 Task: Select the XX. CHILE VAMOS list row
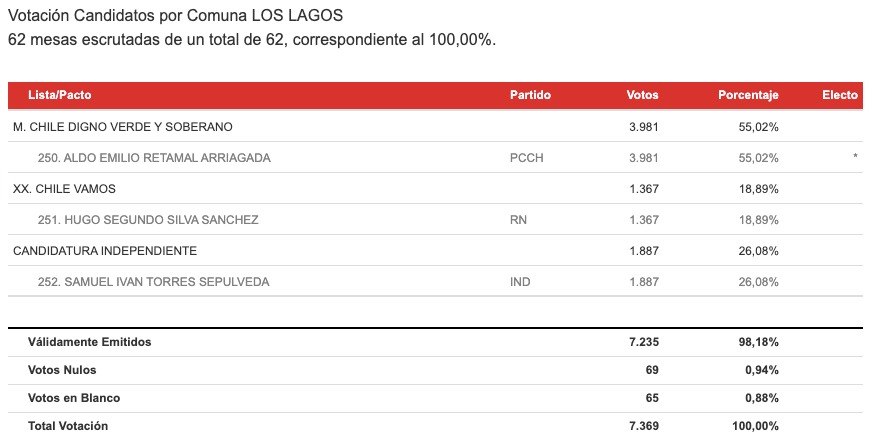(435, 188)
